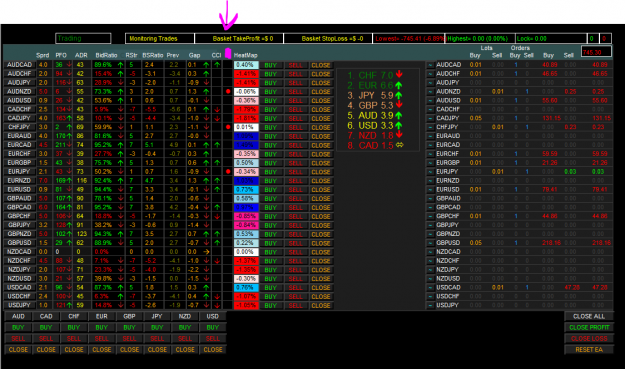The width and height of the screenshot is (625, 369).
Task: Click JPY 5.9 in the strength ranking
Action: (376, 96)
